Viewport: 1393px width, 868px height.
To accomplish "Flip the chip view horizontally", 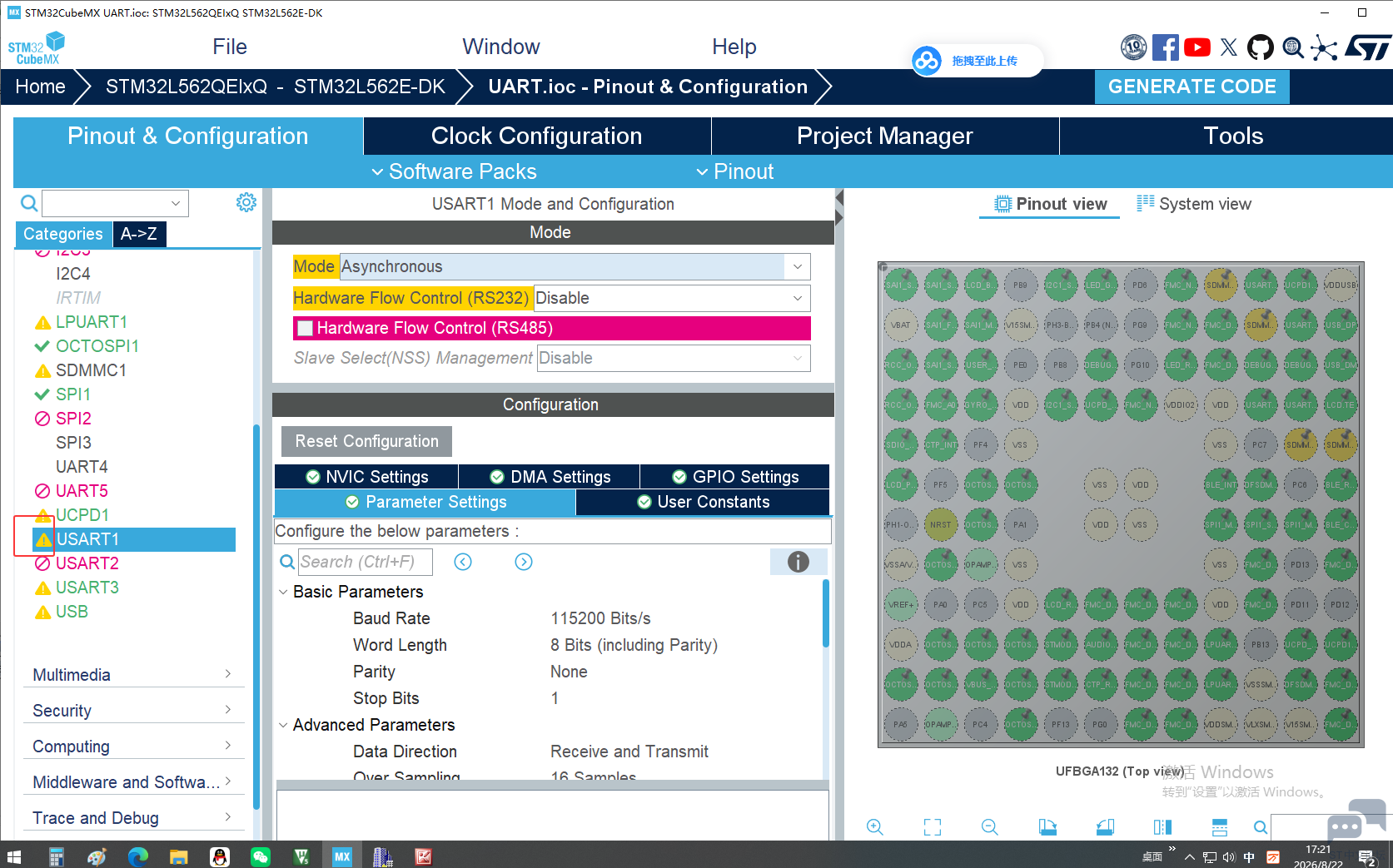I will [x=1162, y=826].
